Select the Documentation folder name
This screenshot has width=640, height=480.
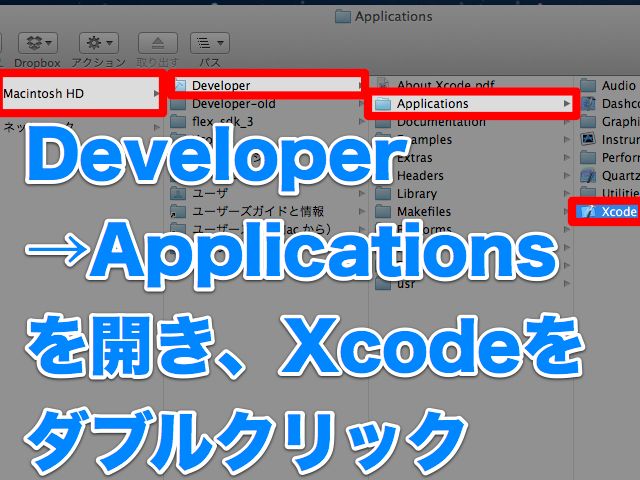pos(441,122)
